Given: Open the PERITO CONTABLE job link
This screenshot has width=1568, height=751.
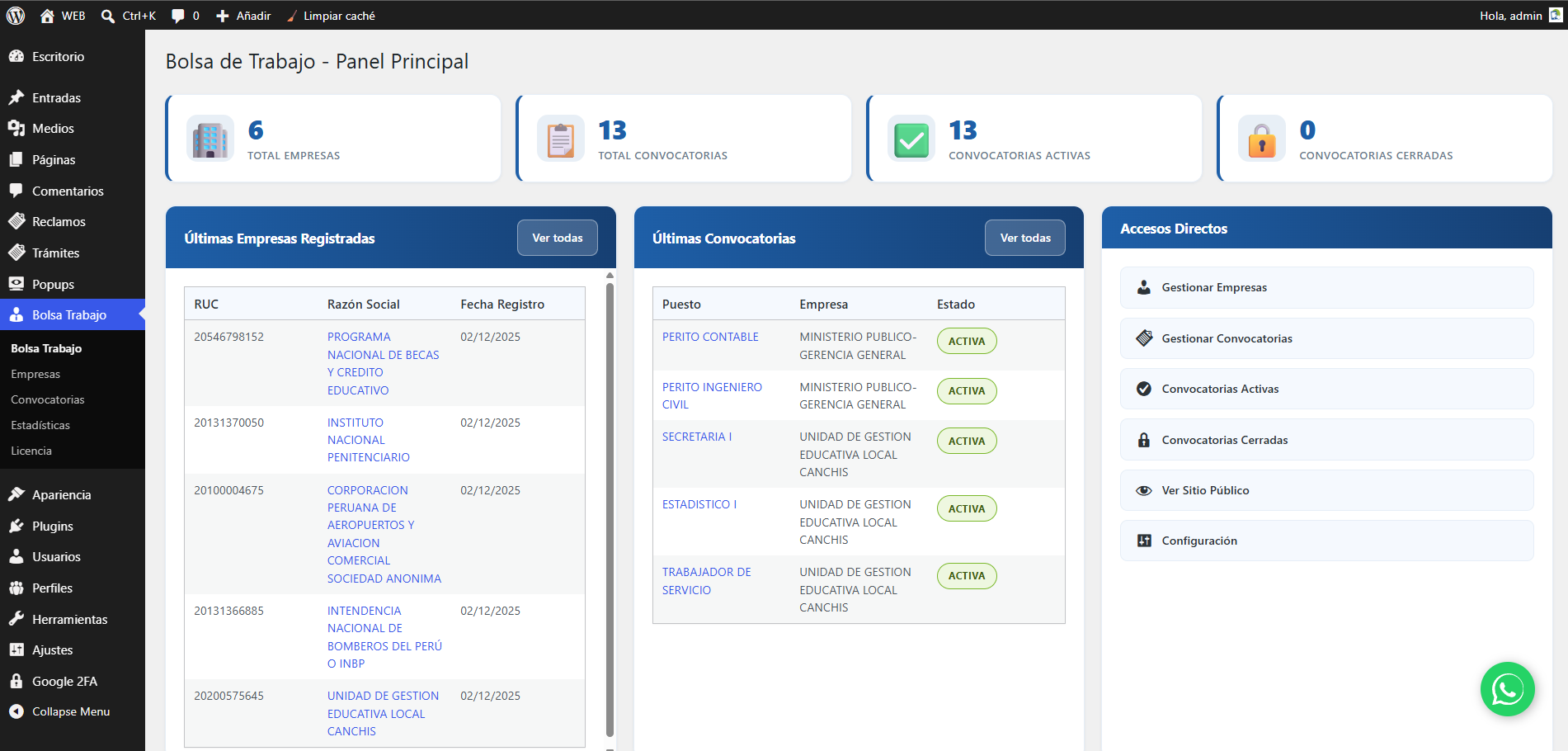Looking at the screenshot, I should click(710, 337).
